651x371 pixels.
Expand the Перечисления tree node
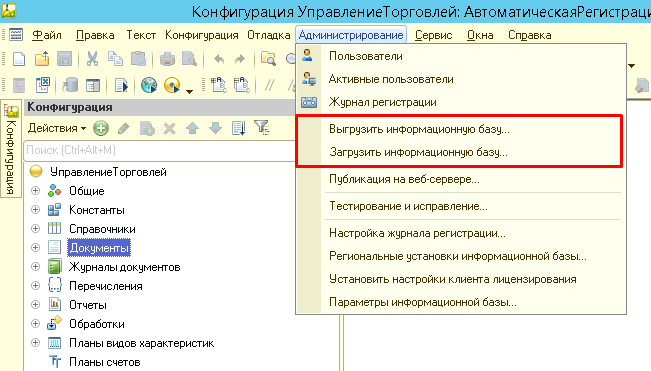[36, 286]
